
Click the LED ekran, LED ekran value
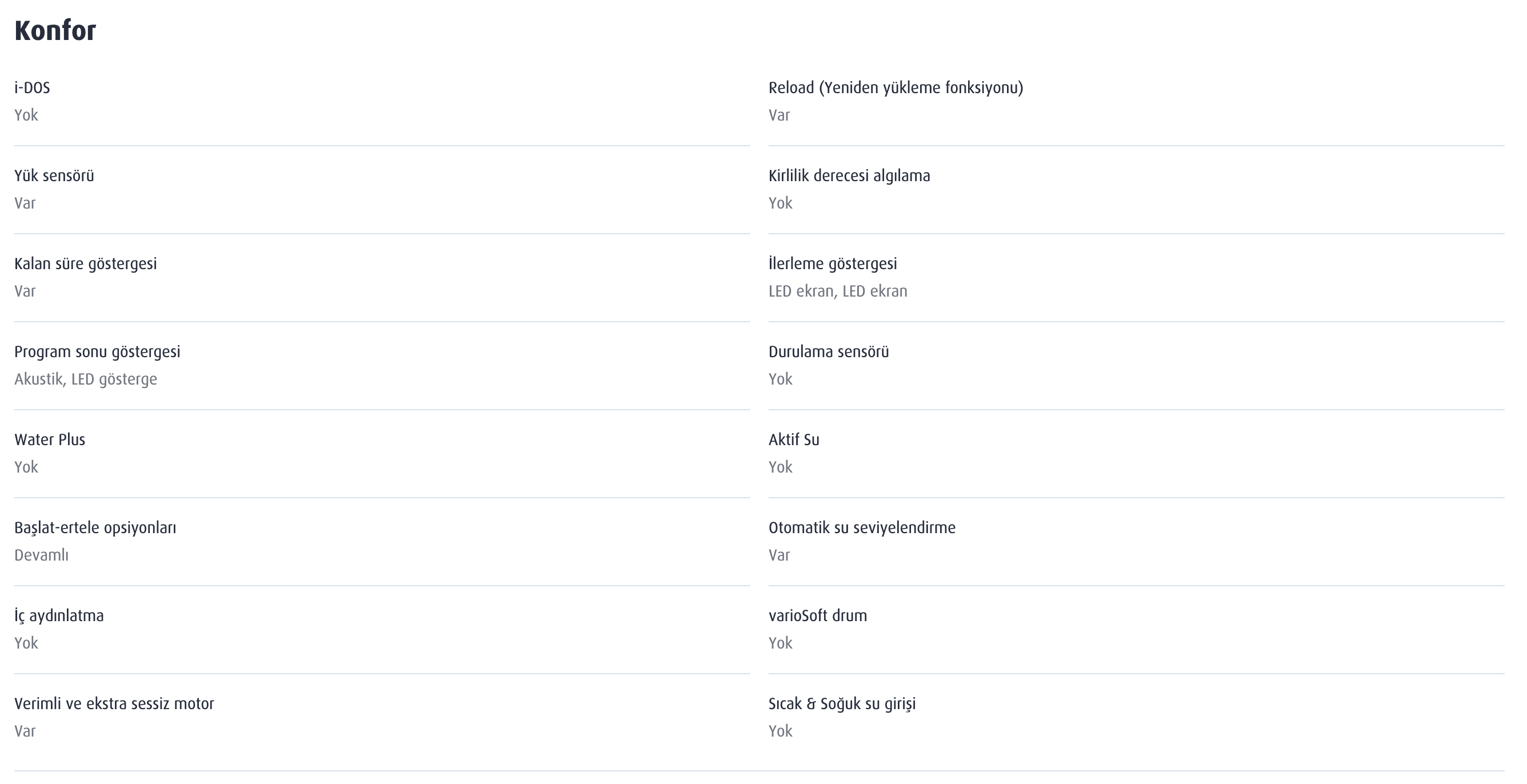[x=838, y=291]
